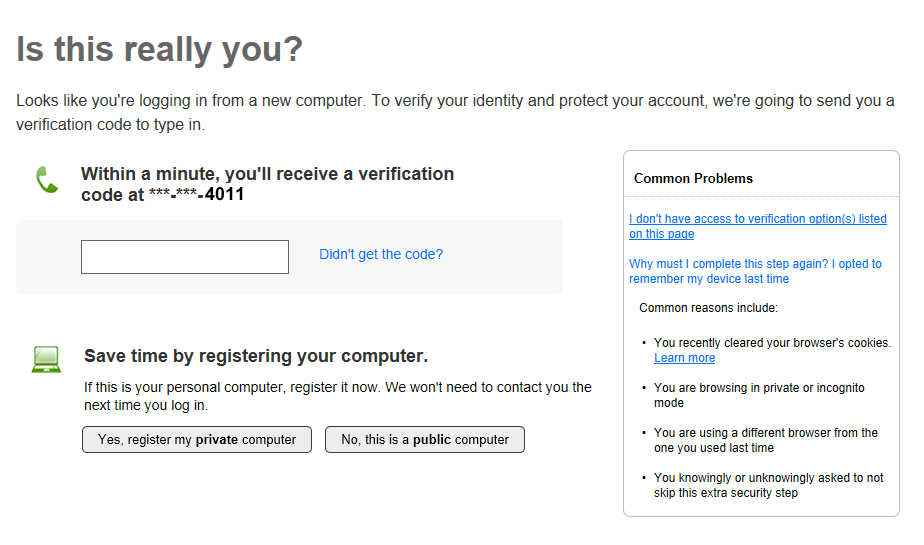The width and height of the screenshot is (924, 545).
Task: Choose "No, this is a public computer"
Action: pyautogui.click(x=425, y=440)
